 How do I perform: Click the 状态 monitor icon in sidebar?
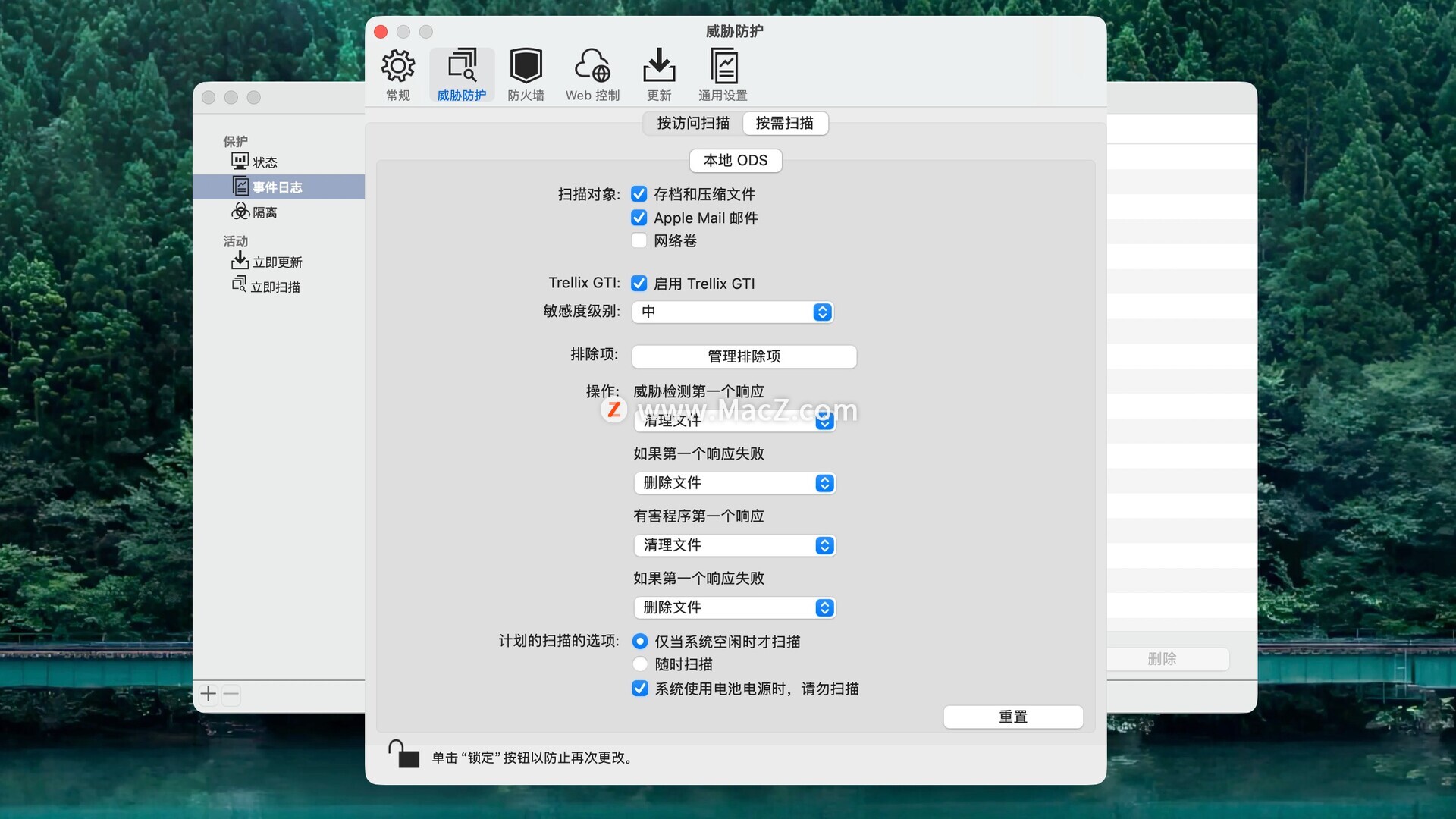pyautogui.click(x=240, y=161)
